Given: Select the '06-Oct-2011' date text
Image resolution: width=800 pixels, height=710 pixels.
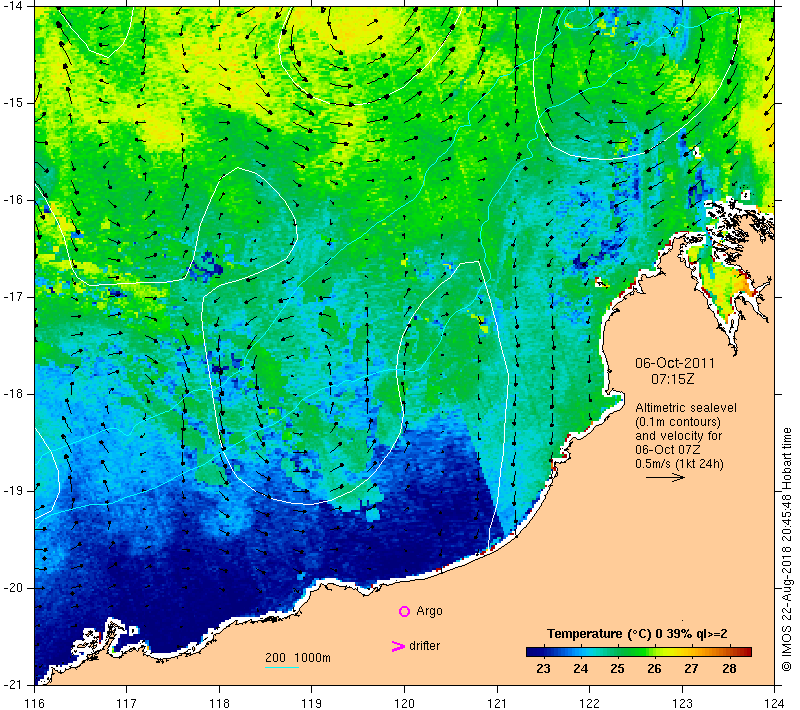Looking at the screenshot, I should click(674, 363).
